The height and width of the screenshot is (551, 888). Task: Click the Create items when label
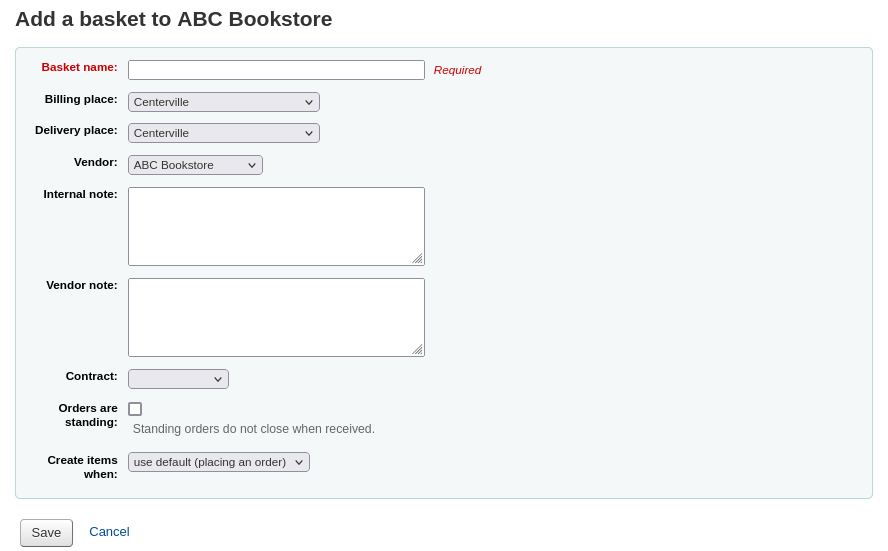(82, 467)
